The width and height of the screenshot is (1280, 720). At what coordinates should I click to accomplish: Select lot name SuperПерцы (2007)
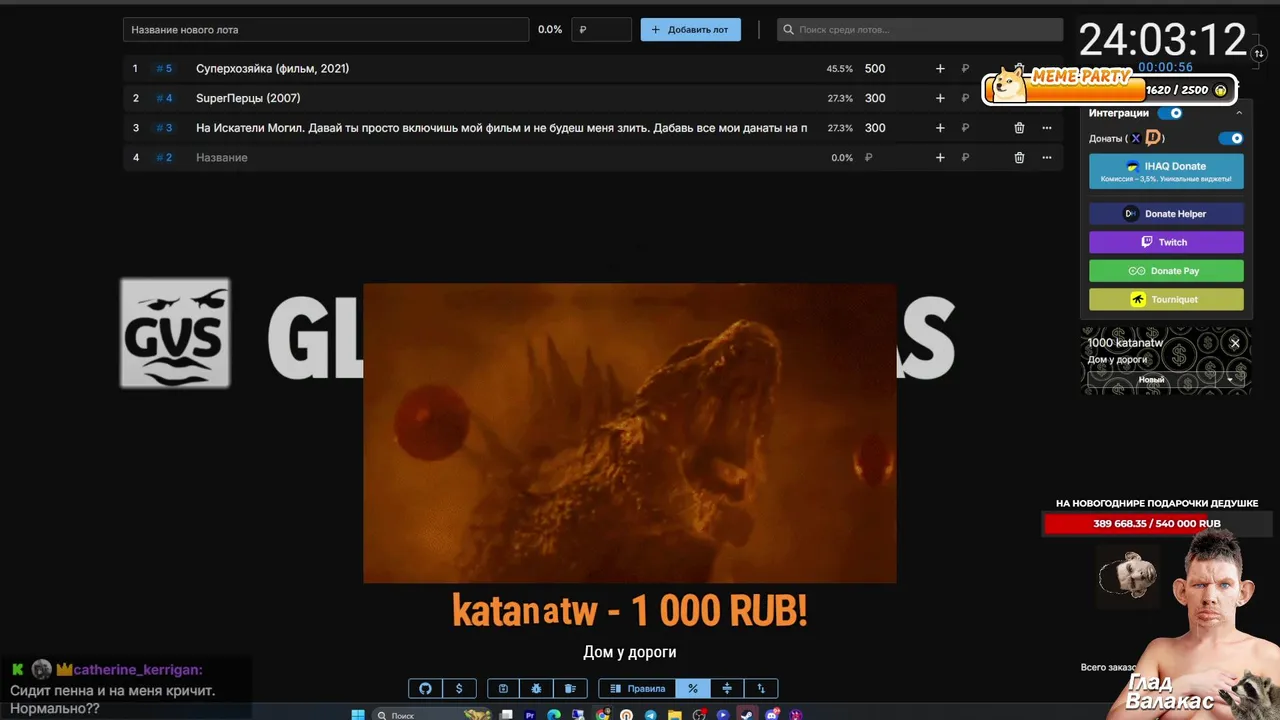(248, 98)
